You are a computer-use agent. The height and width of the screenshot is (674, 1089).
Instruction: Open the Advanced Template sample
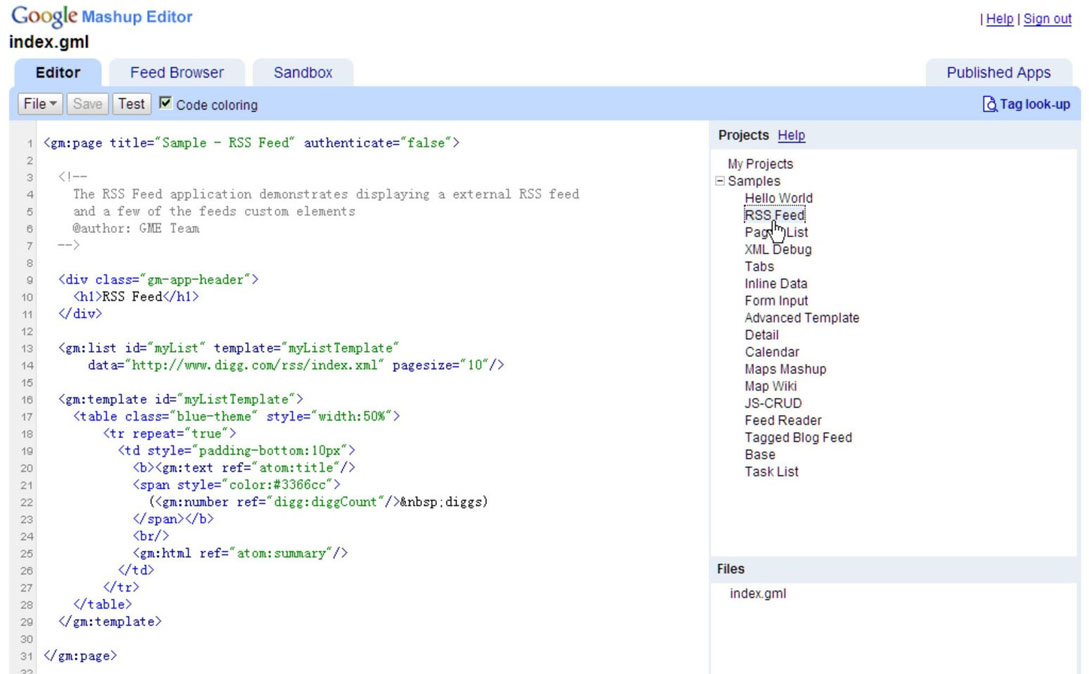[x=801, y=318]
